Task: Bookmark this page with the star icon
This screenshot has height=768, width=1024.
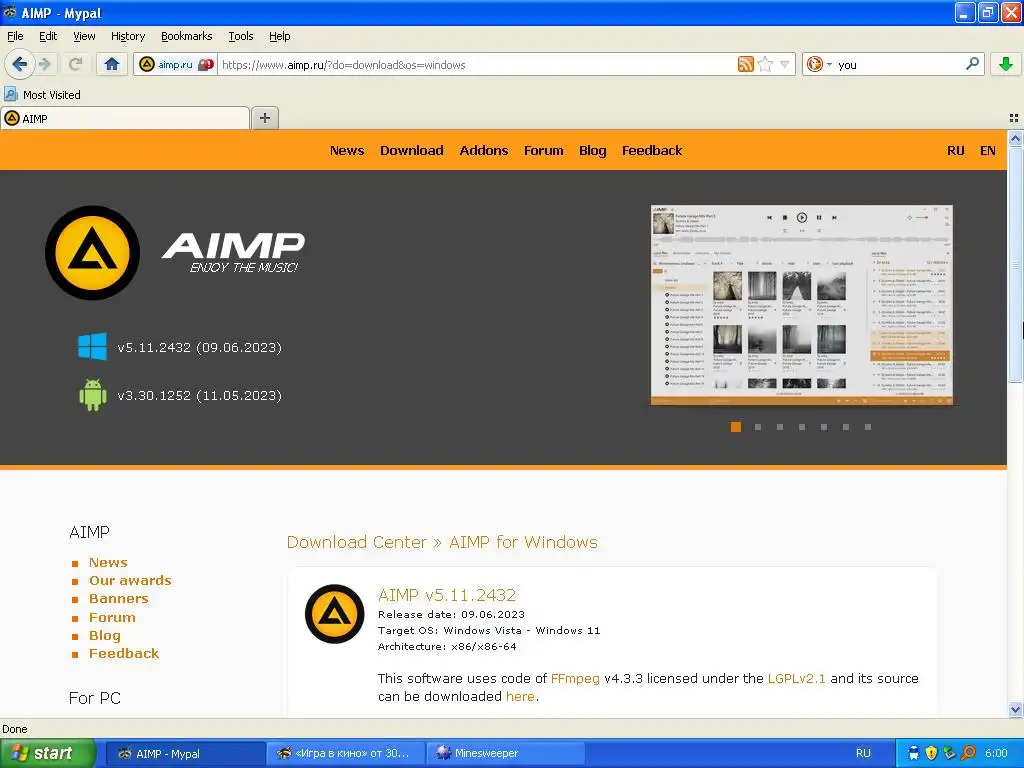Action: point(765,64)
